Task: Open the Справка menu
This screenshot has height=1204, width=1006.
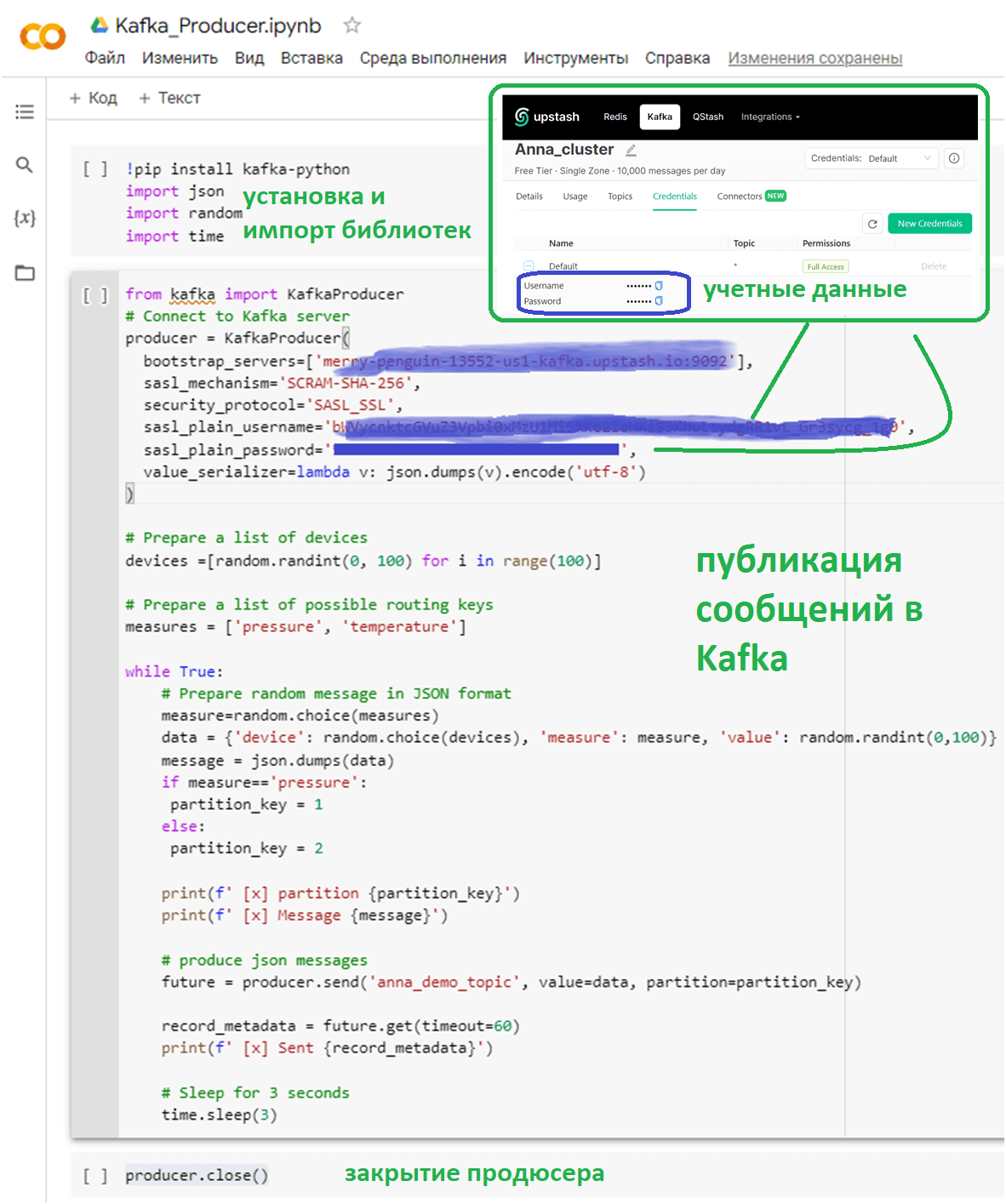Action: (x=677, y=58)
